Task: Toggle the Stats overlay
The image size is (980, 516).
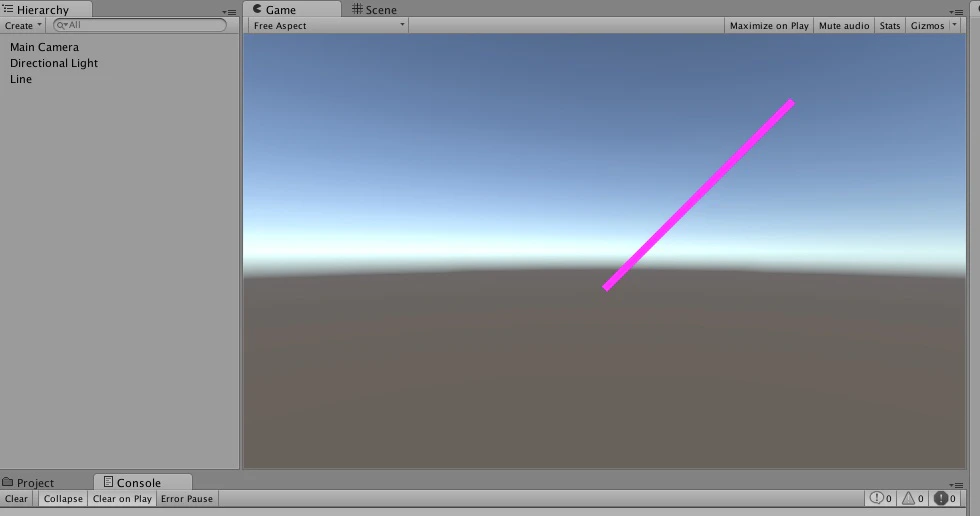Action: click(x=889, y=26)
